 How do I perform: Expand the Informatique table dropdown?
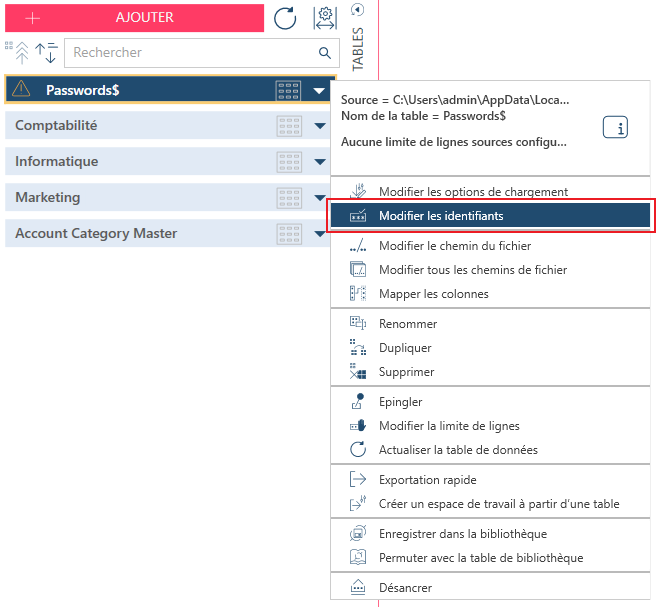click(320, 162)
